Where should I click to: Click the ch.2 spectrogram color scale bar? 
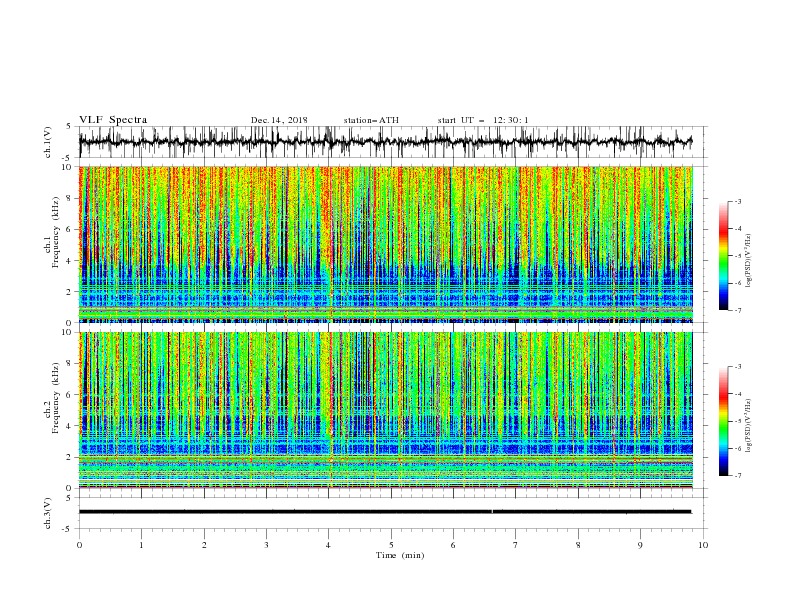723,421
